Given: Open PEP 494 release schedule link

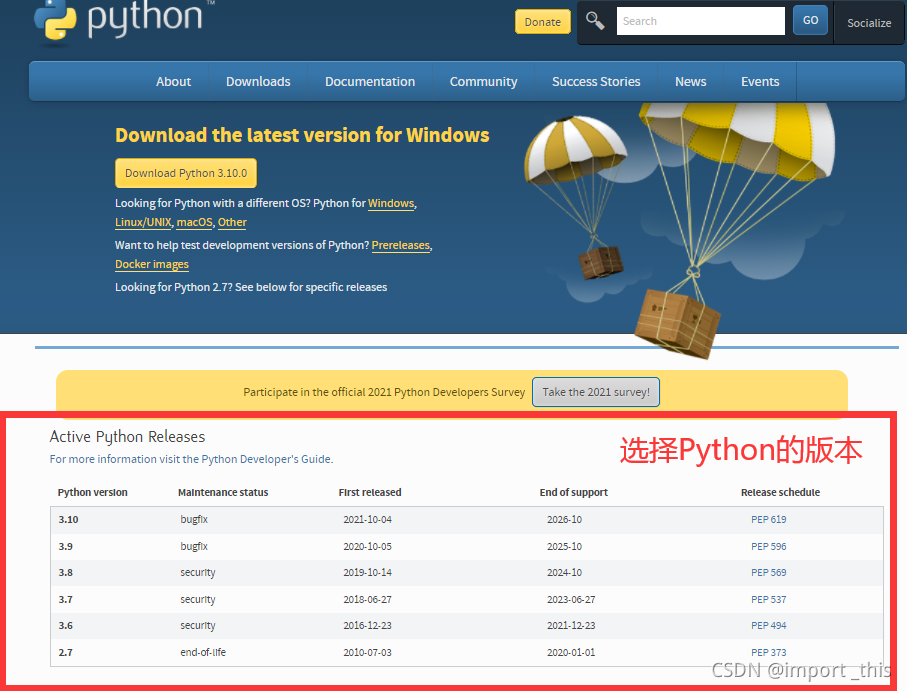Looking at the screenshot, I should pos(768,626).
